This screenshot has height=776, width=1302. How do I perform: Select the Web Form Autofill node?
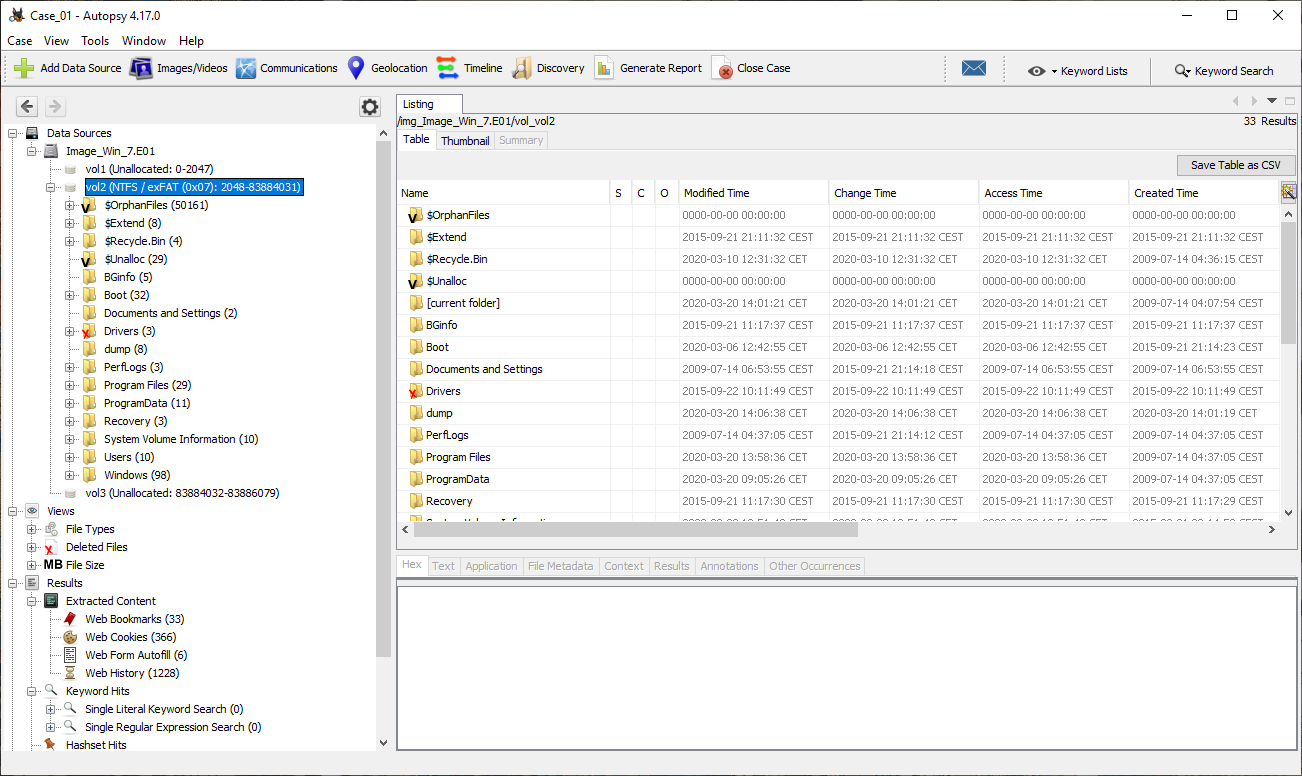pos(136,655)
